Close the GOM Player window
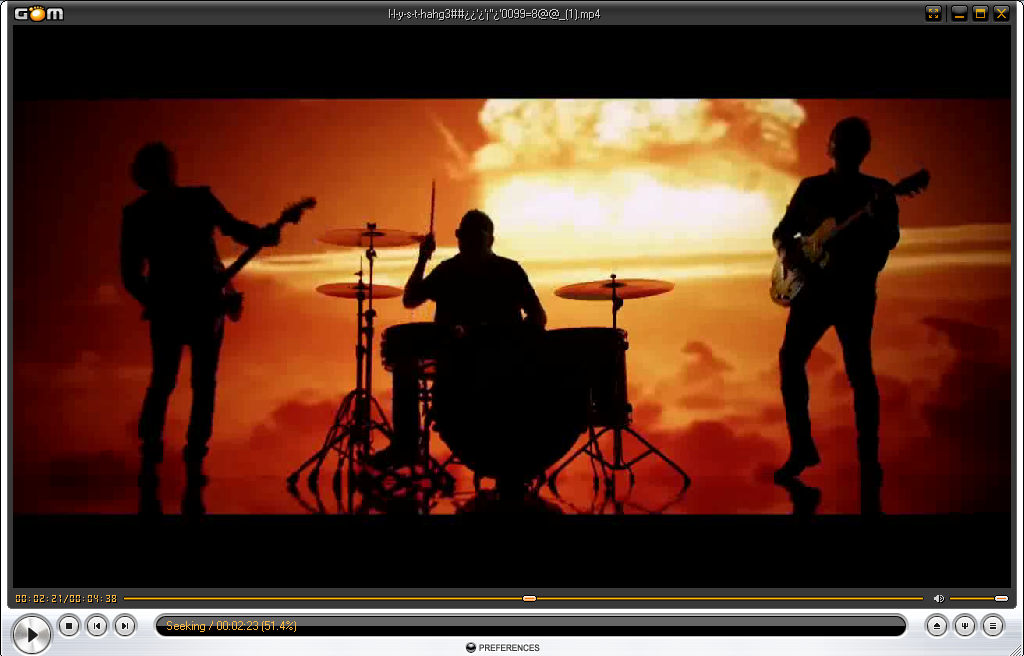The width and height of the screenshot is (1024, 656). coord(1000,13)
